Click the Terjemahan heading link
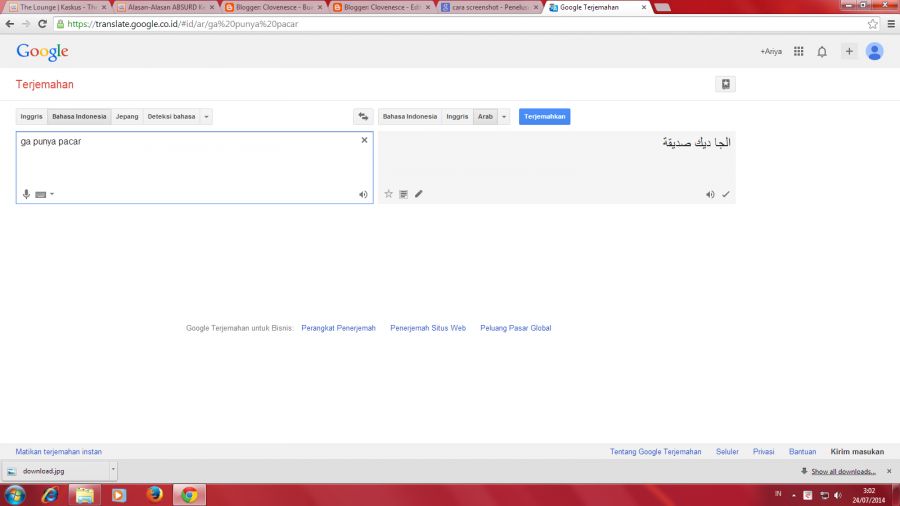The height and width of the screenshot is (506, 900). pyautogui.click(x=45, y=84)
